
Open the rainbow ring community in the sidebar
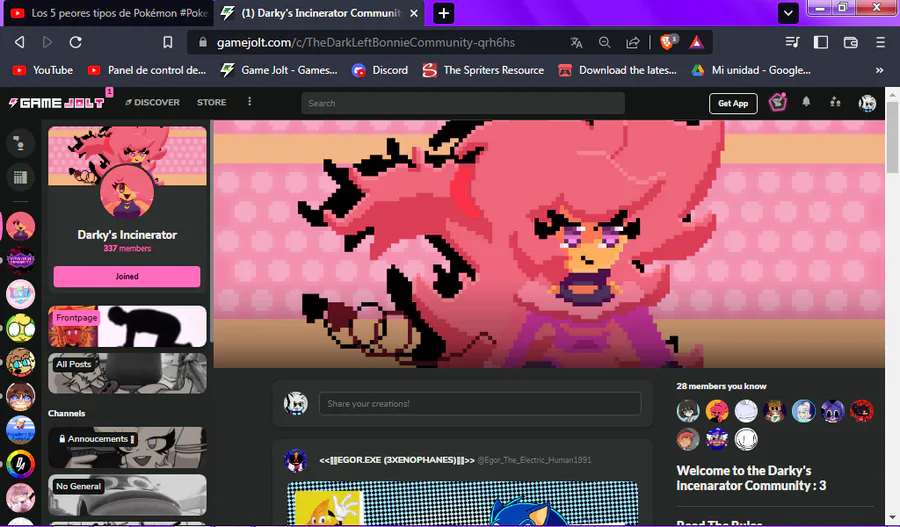point(21,464)
